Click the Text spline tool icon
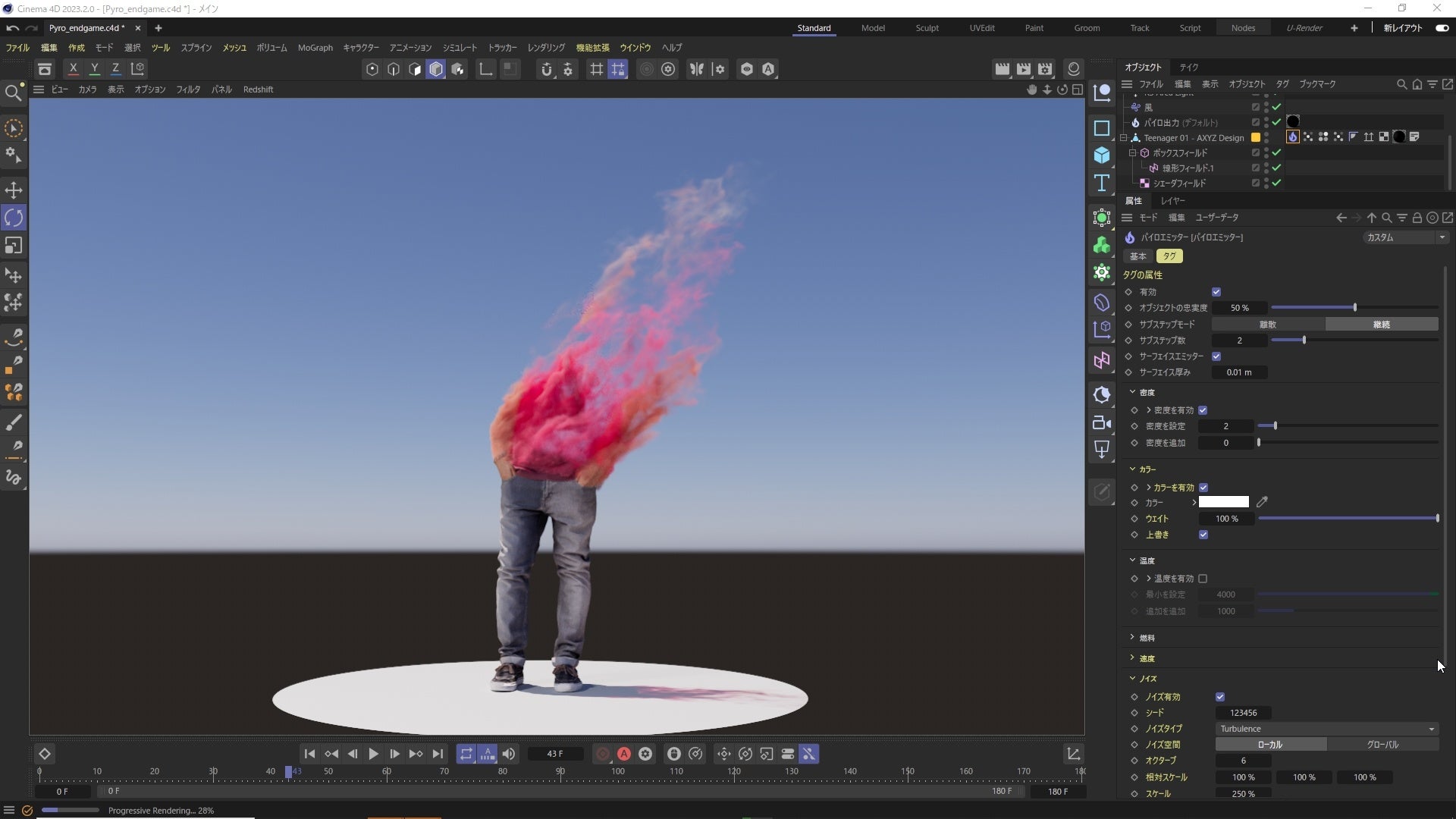1456x819 pixels. (x=1102, y=183)
